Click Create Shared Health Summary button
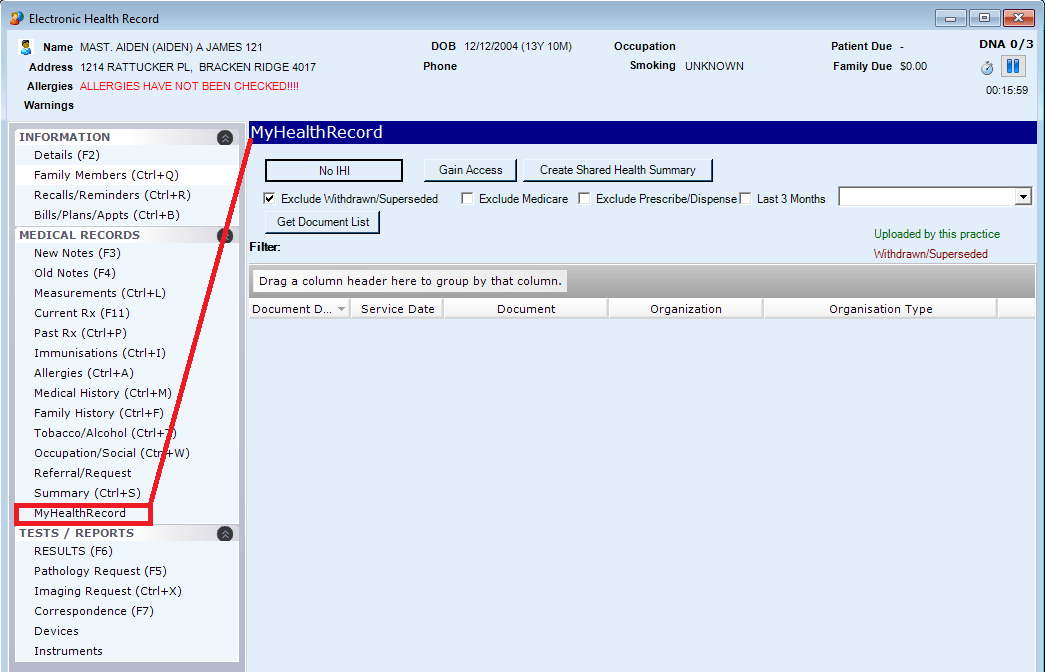 (618, 170)
